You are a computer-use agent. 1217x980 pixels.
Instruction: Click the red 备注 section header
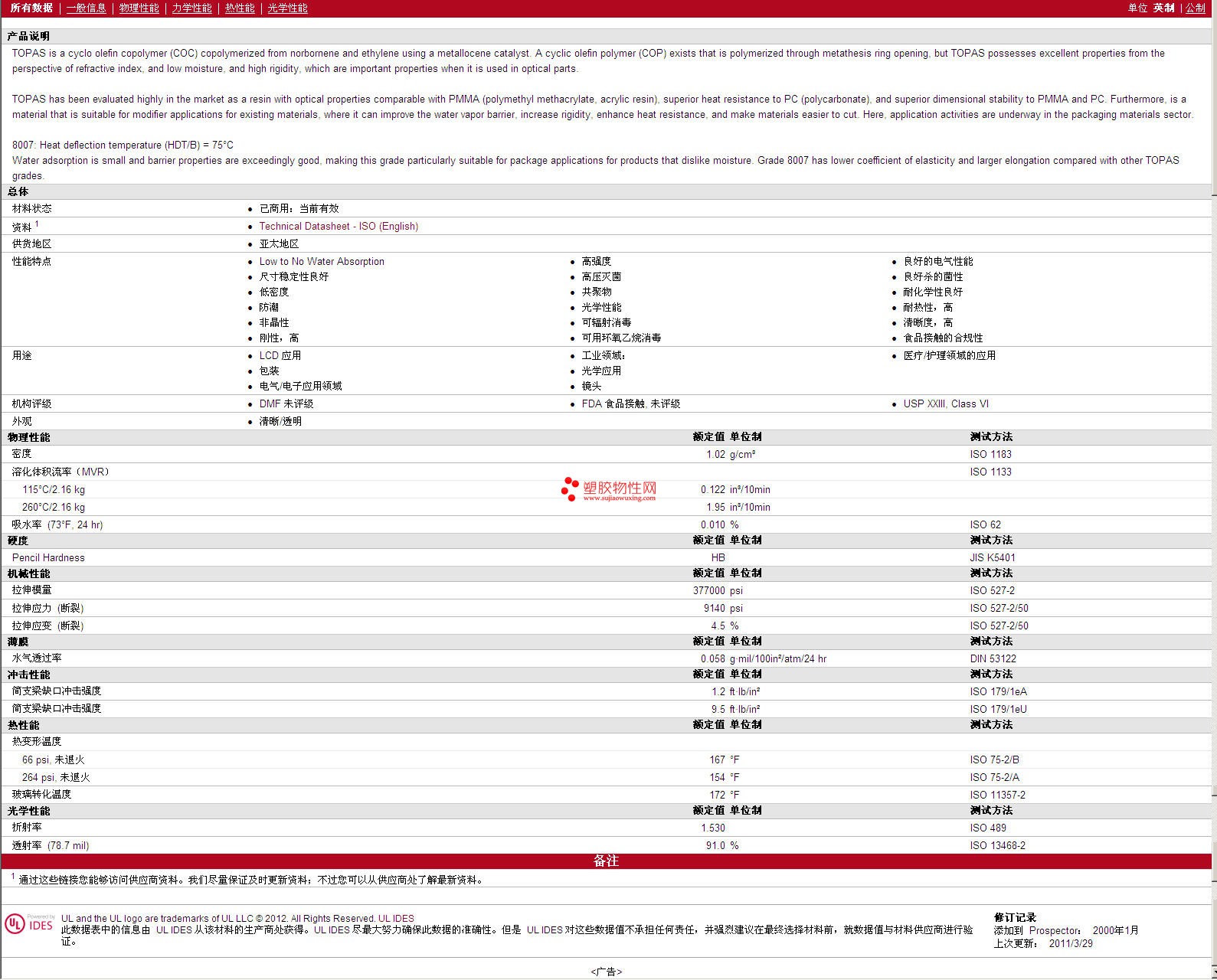[605, 861]
